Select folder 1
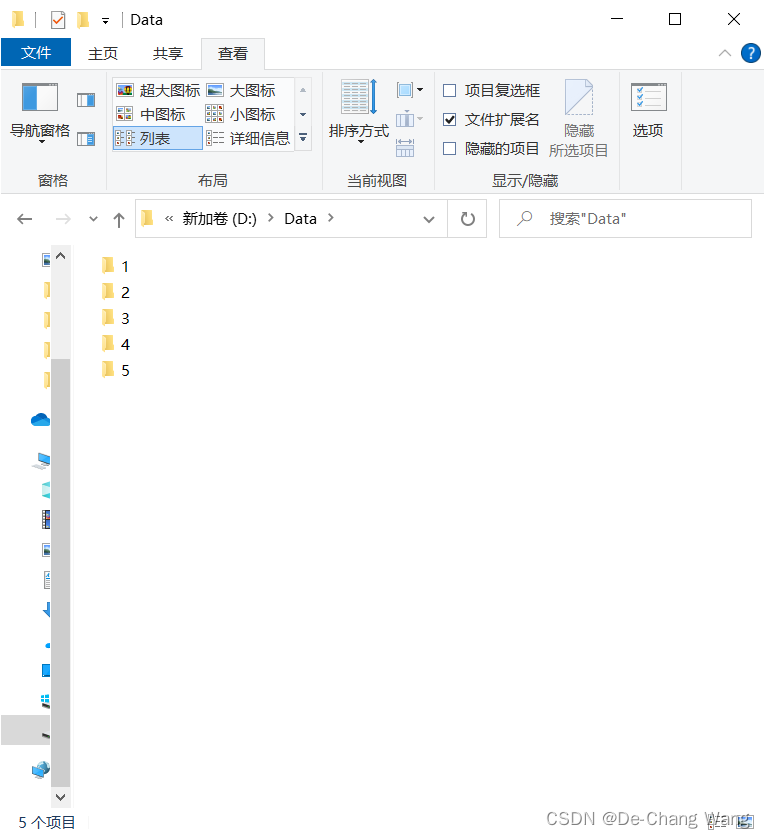Screen dimensions: 765x838 click(117, 266)
